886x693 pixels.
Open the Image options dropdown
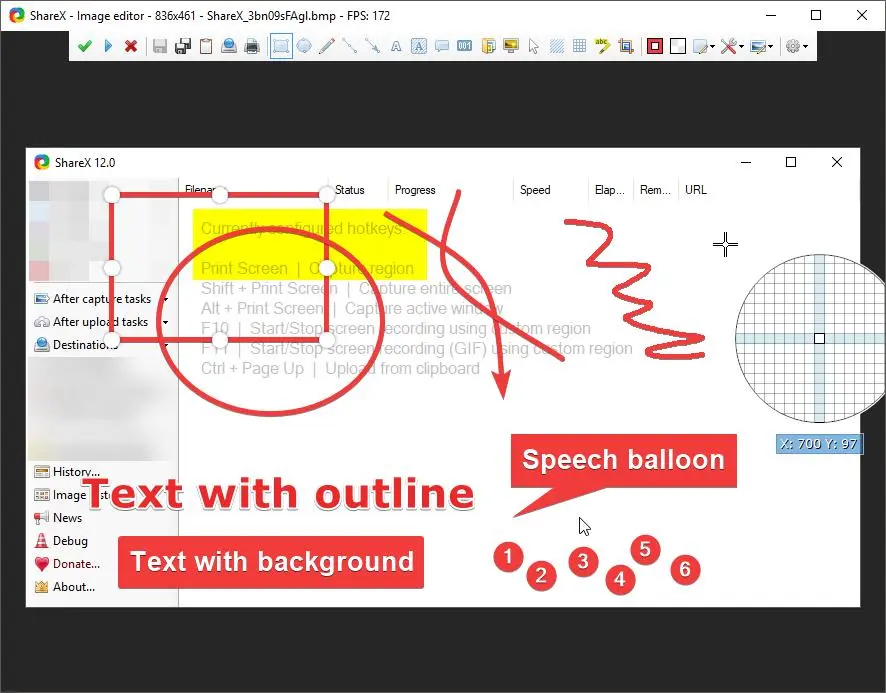(762, 46)
